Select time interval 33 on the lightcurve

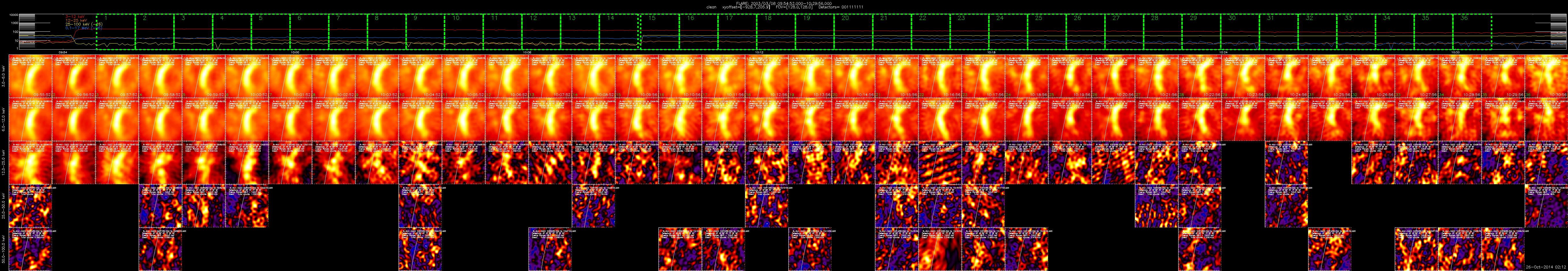pyautogui.click(x=1357, y=32)
